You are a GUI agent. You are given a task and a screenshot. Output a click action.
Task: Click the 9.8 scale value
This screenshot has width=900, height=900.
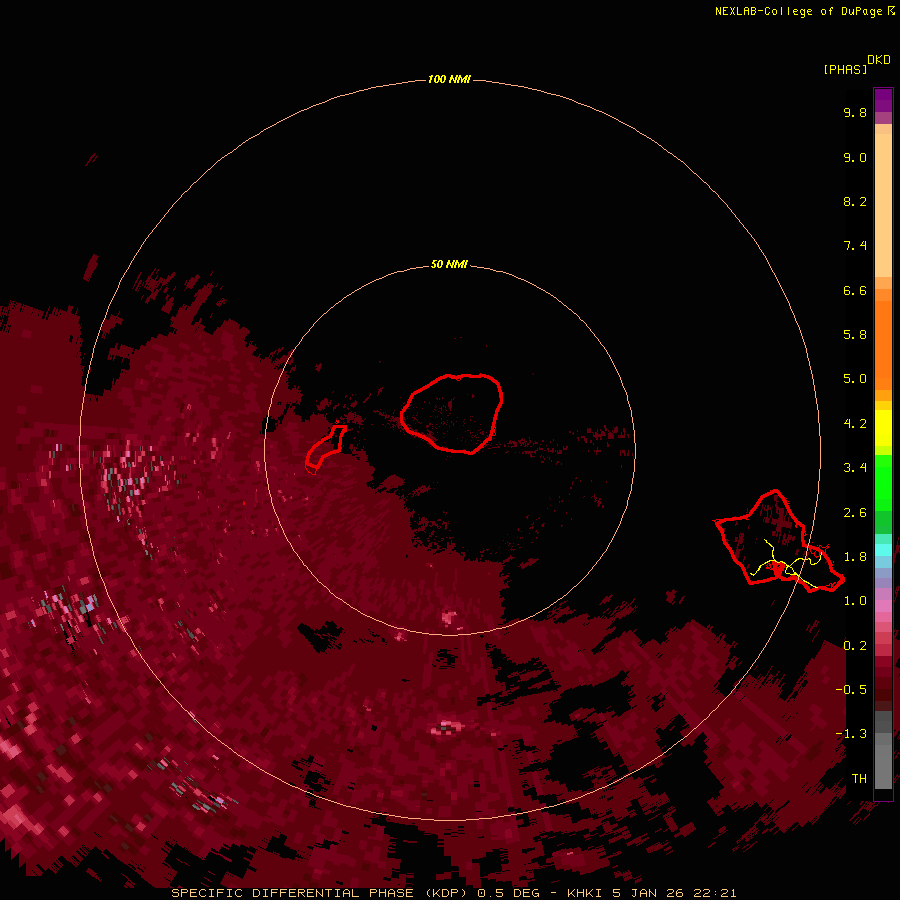point(855,112)
